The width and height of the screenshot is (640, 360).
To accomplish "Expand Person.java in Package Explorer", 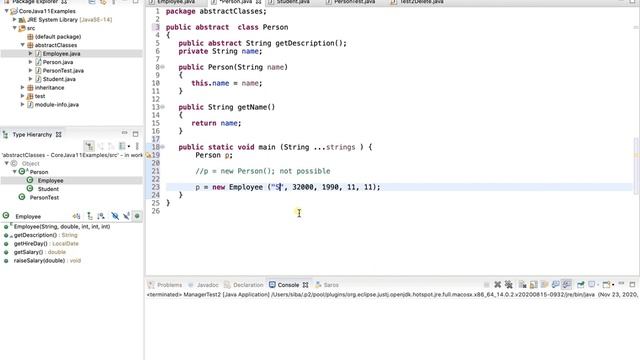I will pos(31,62).
